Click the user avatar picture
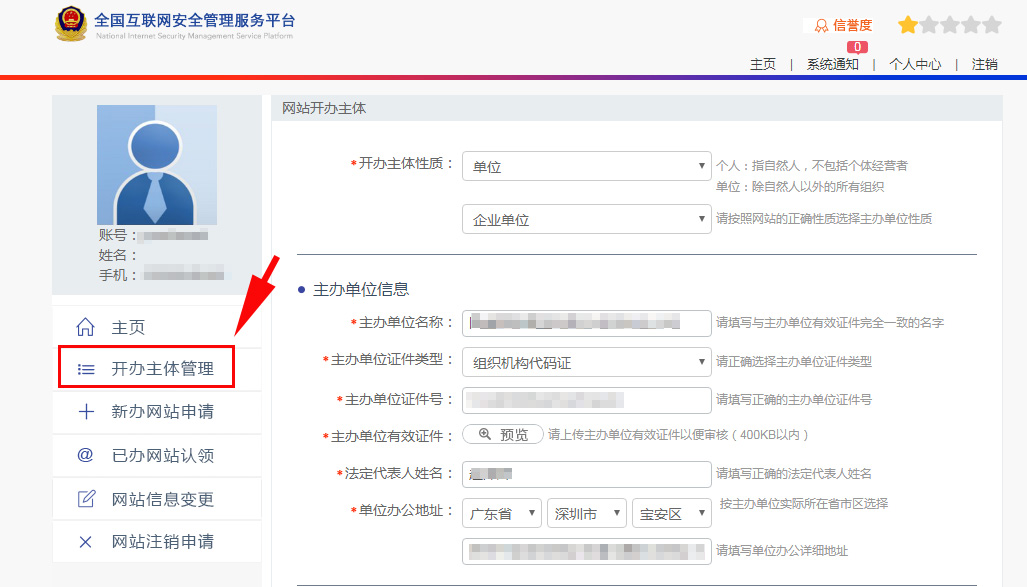 tap(157, 165)
